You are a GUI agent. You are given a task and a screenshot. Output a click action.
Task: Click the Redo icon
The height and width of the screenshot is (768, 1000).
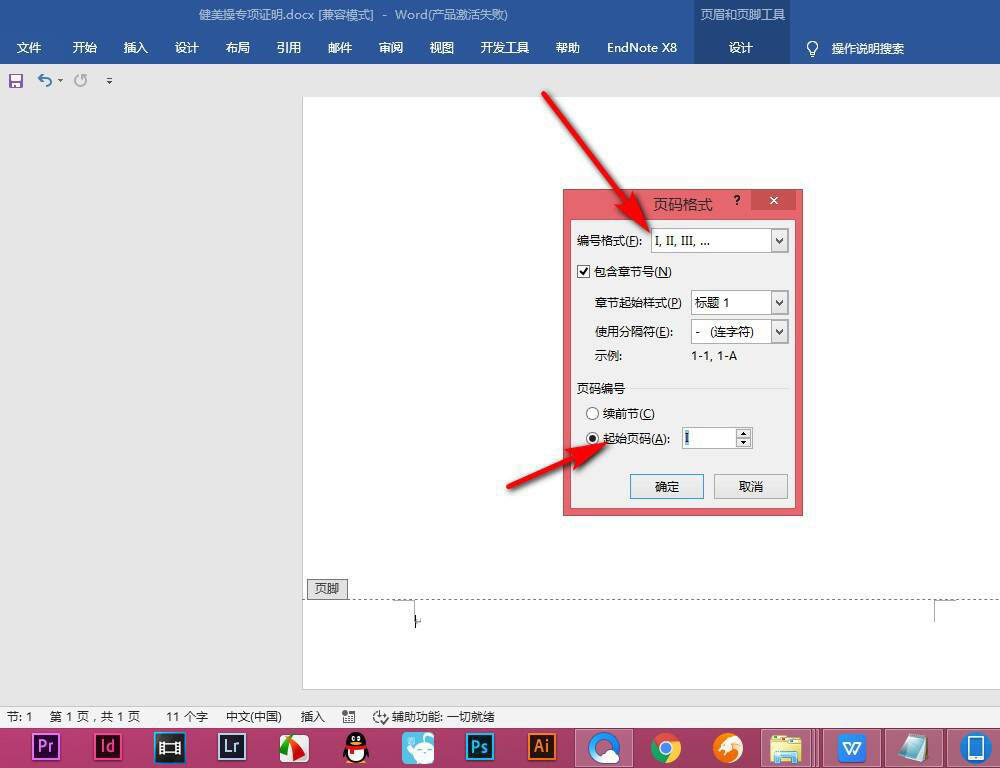(79, 81)
